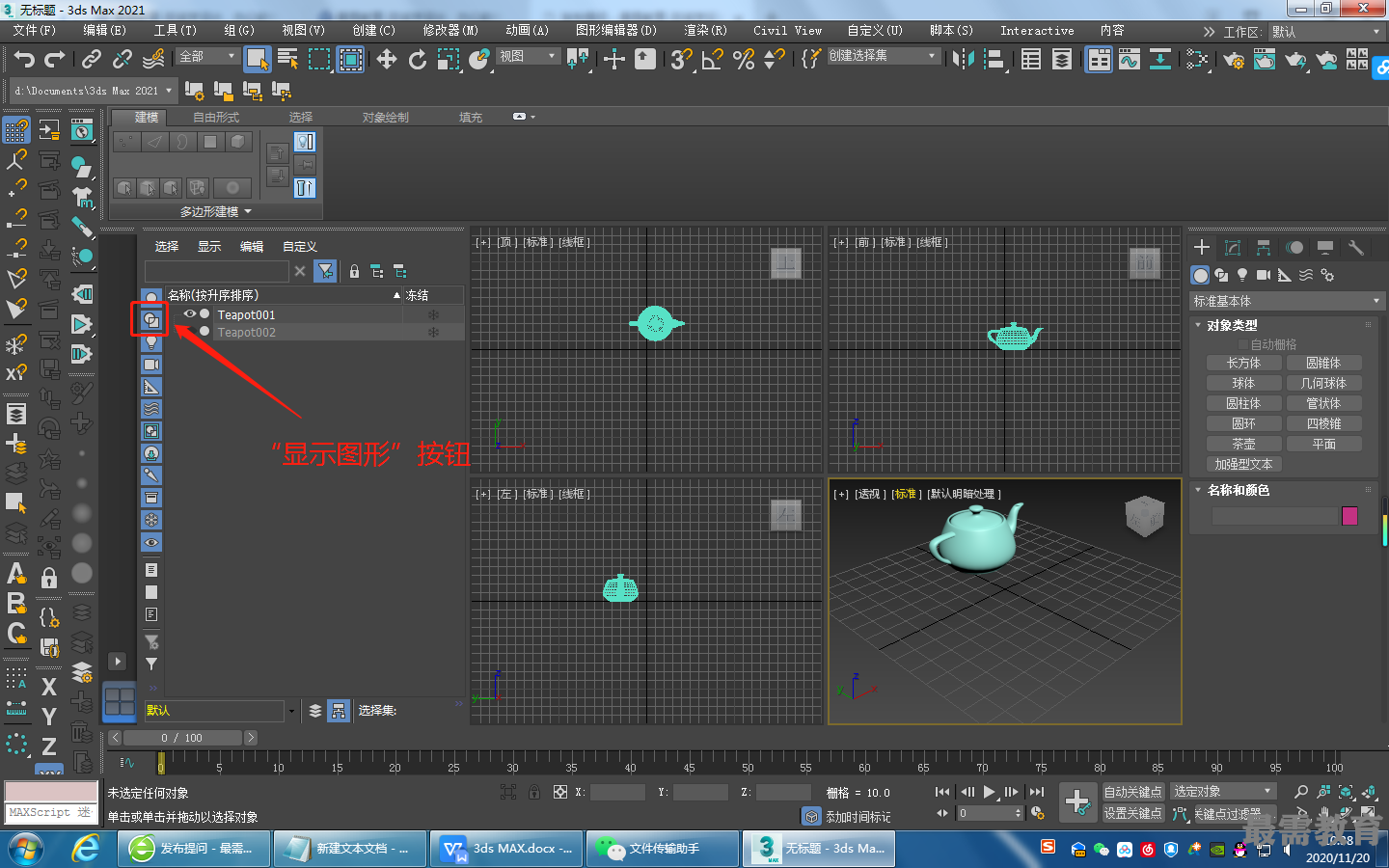The width and height of the screenshot is (1389, 868).
Task: Click Display Helpers icon in explorer
Action: click(151, 387)
